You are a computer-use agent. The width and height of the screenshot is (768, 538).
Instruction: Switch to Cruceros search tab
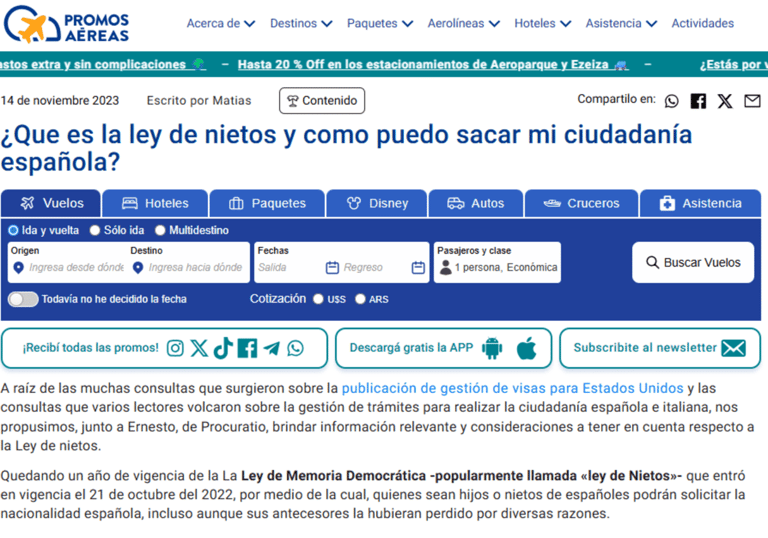pyautogui.click(x=581, y=203)
